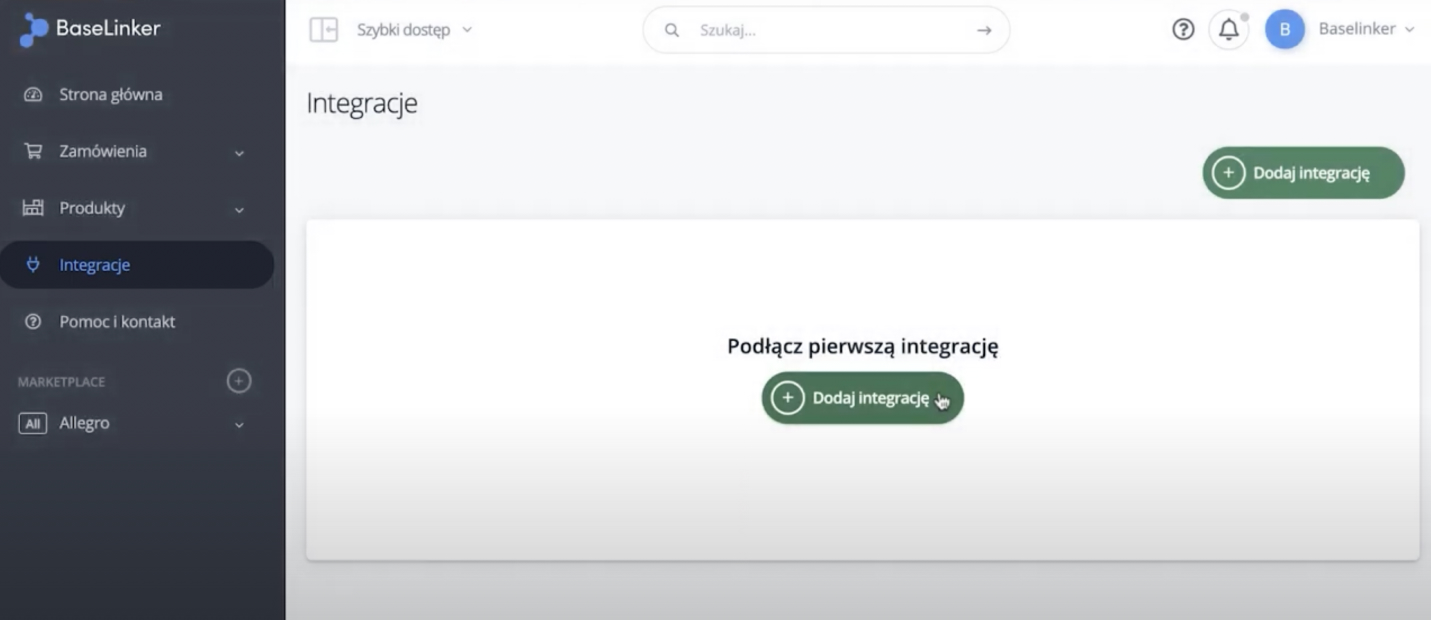Select the Integracje plug icon in sidebar
Viewport: 1431px width, 620px height.
tap(31, 264)
